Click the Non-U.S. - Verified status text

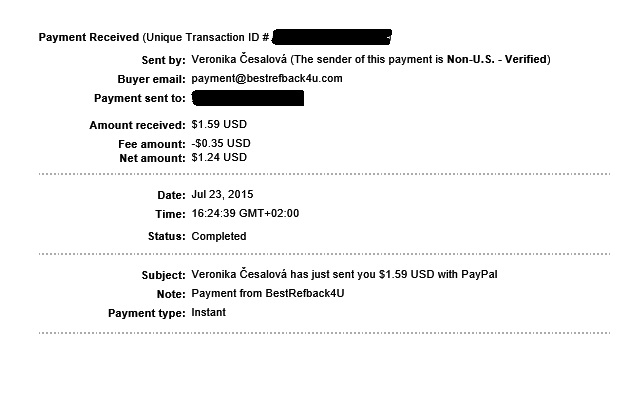pos(497,59)
